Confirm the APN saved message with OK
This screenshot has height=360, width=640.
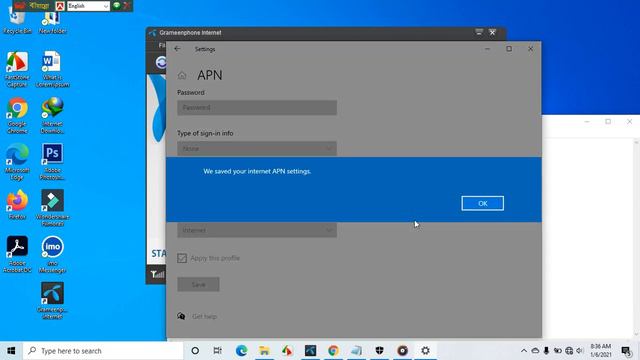482,203
